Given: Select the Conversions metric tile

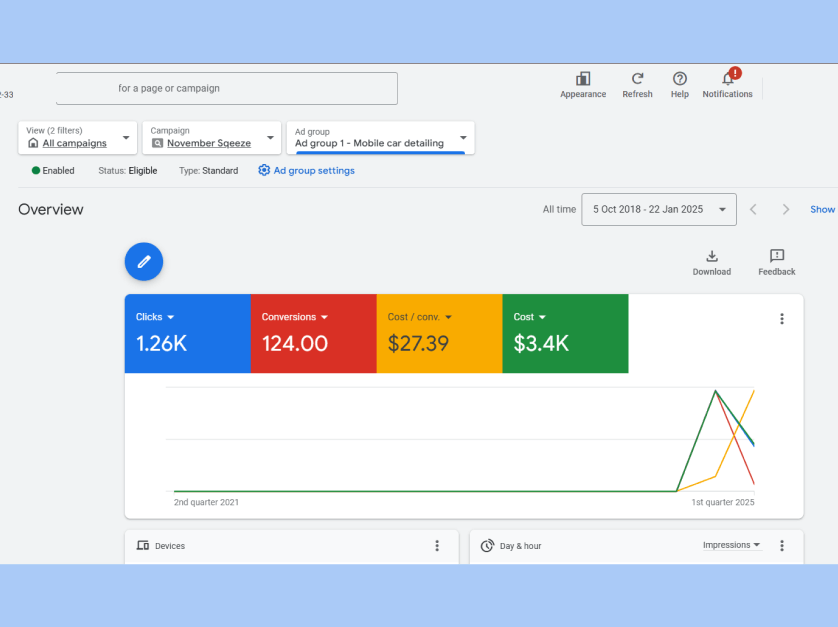Looking at the screenshot, I should coord(313,333).
